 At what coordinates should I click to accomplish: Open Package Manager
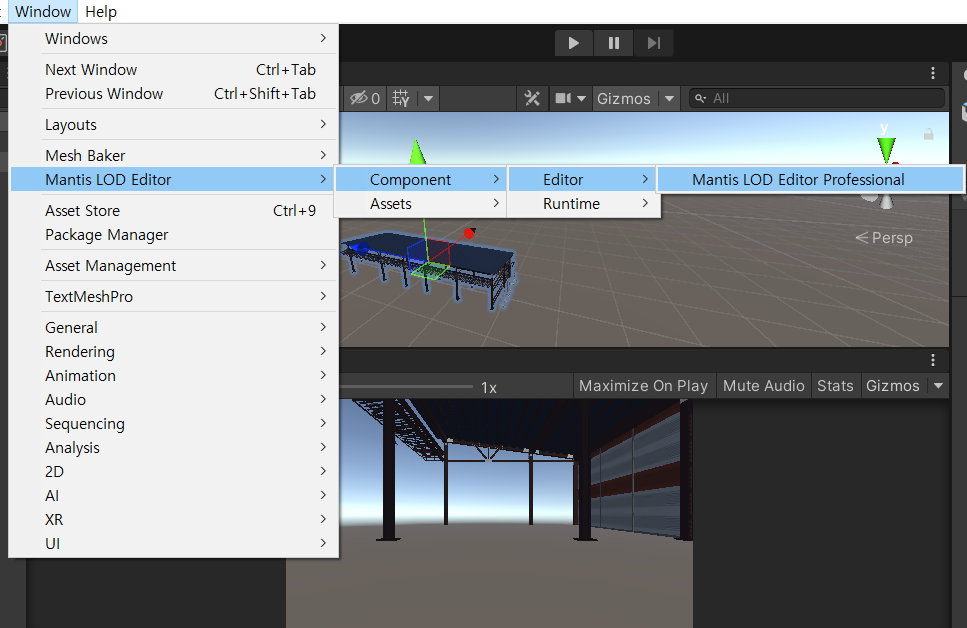173,234
